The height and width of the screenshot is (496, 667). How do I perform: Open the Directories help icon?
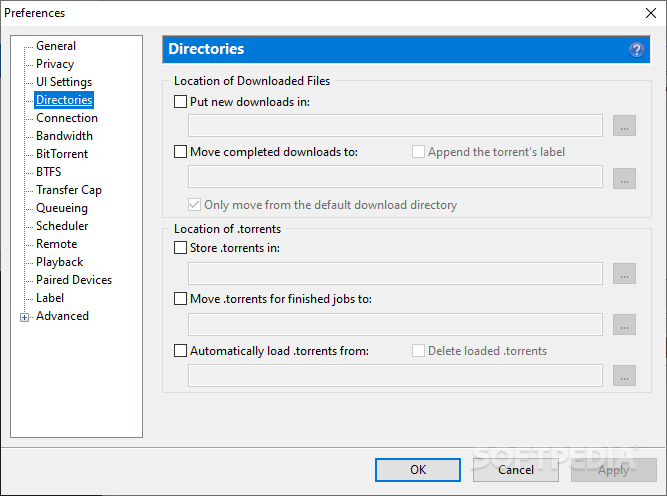[636, 50]
